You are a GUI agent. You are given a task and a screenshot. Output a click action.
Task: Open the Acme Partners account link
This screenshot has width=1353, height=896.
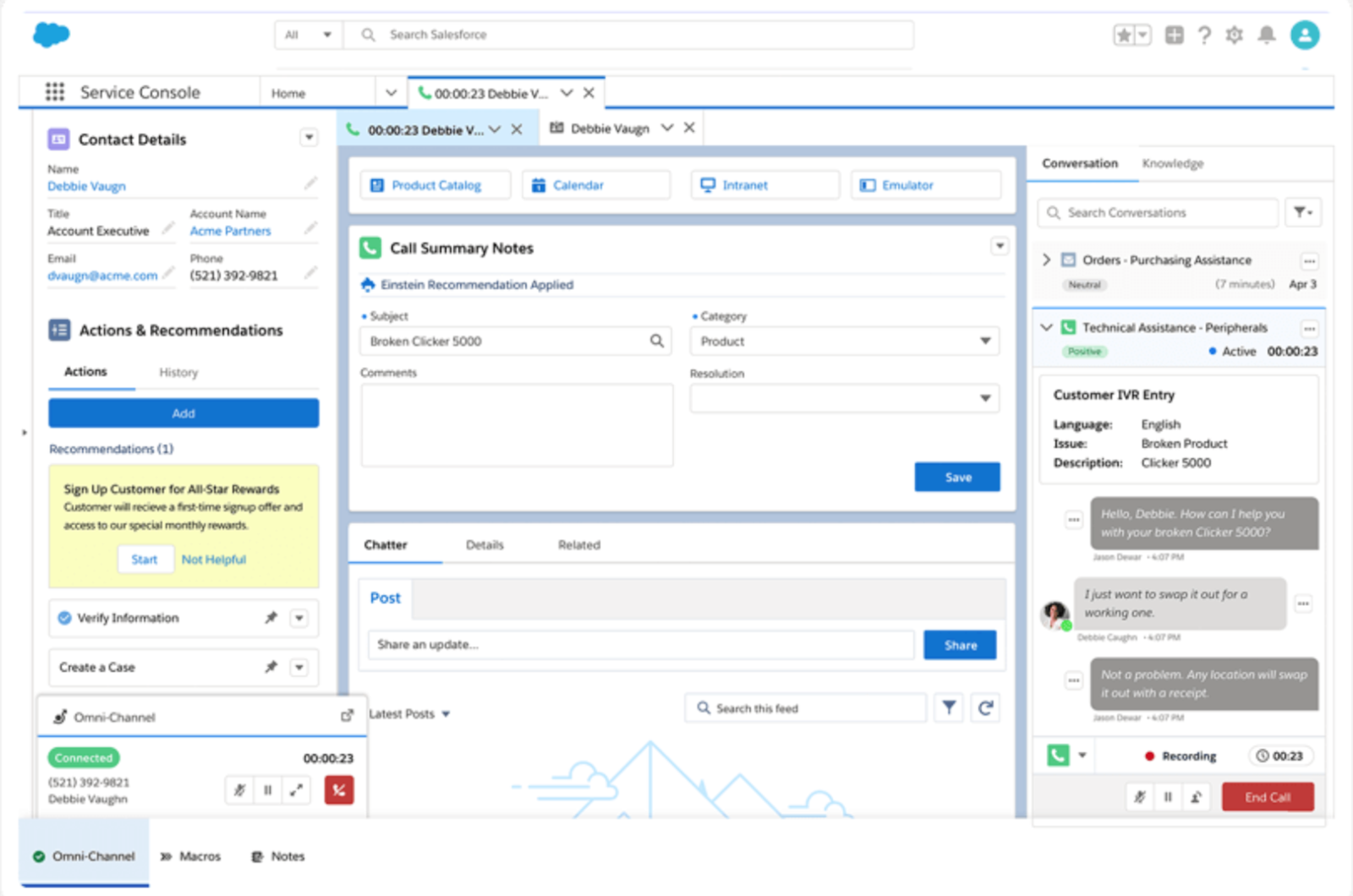tap(229, 230)
